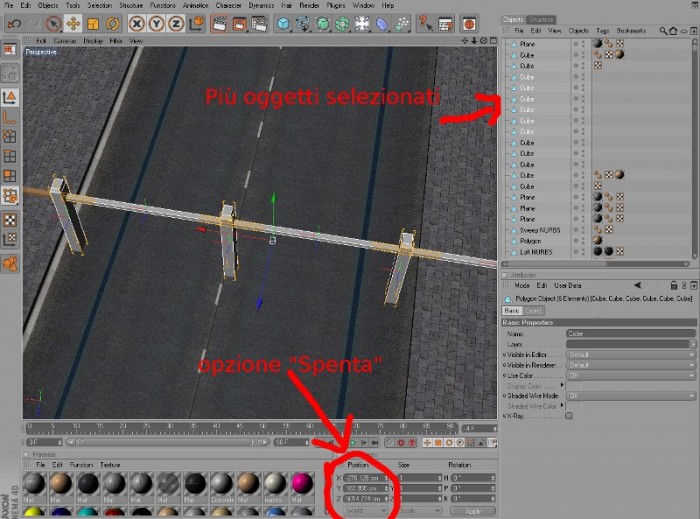Render the active view clapperboard icon
Image resolution: width=700 pixels, height=519 pixels.
pos(219,24)
